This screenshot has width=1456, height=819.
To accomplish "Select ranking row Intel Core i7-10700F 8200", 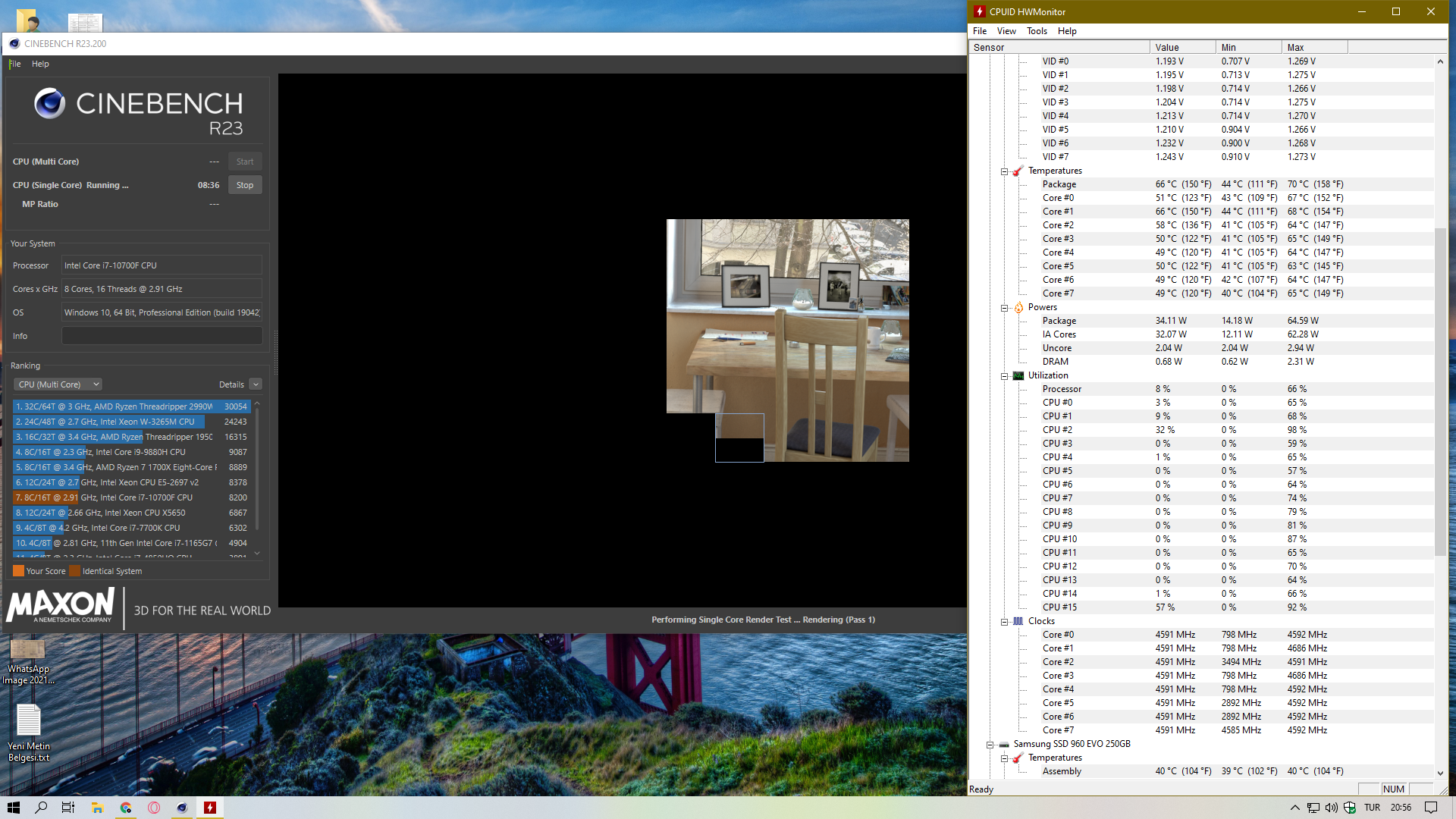I will pyautogui.click(x=131, y=497).
